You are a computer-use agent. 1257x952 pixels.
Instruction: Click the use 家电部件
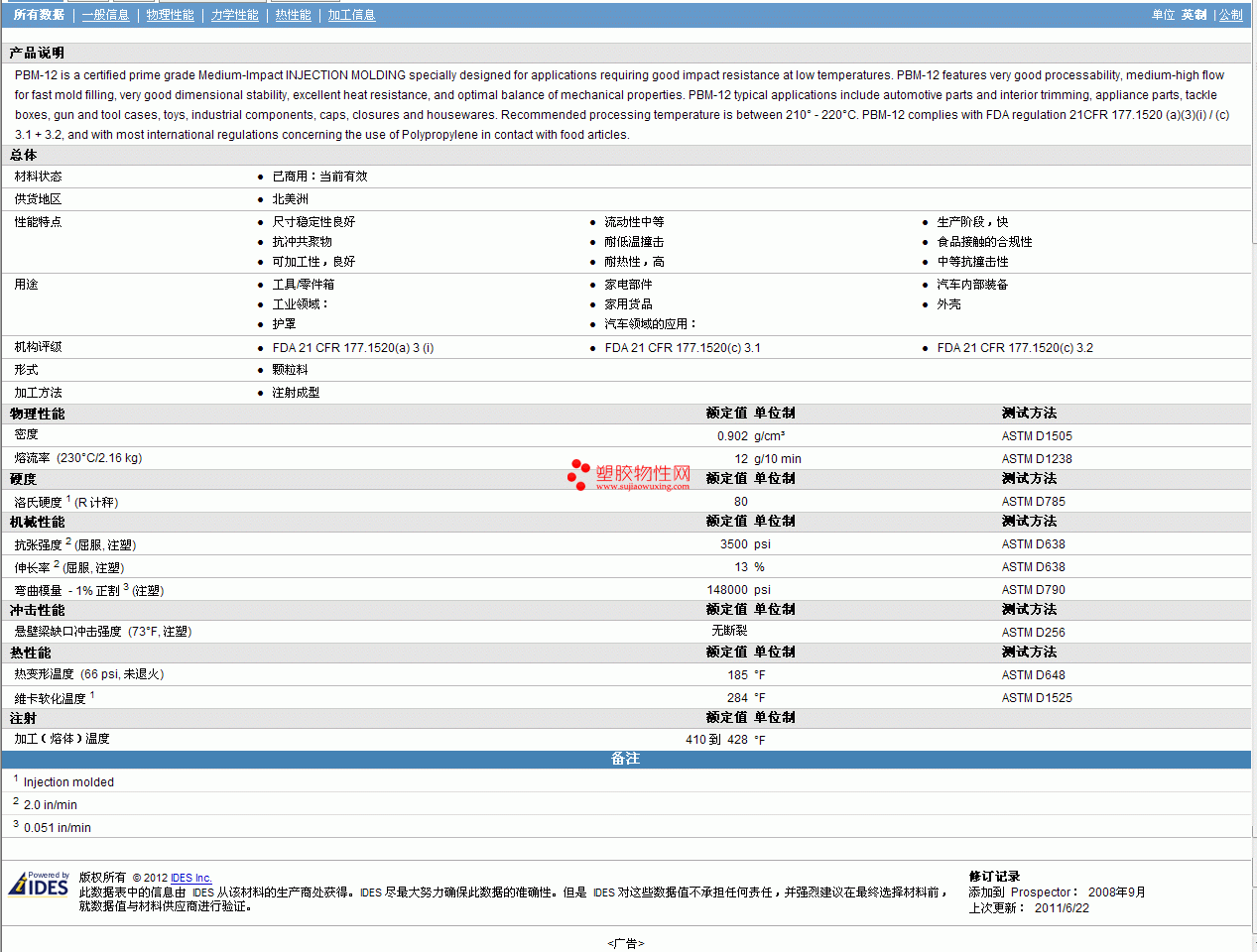628,285
